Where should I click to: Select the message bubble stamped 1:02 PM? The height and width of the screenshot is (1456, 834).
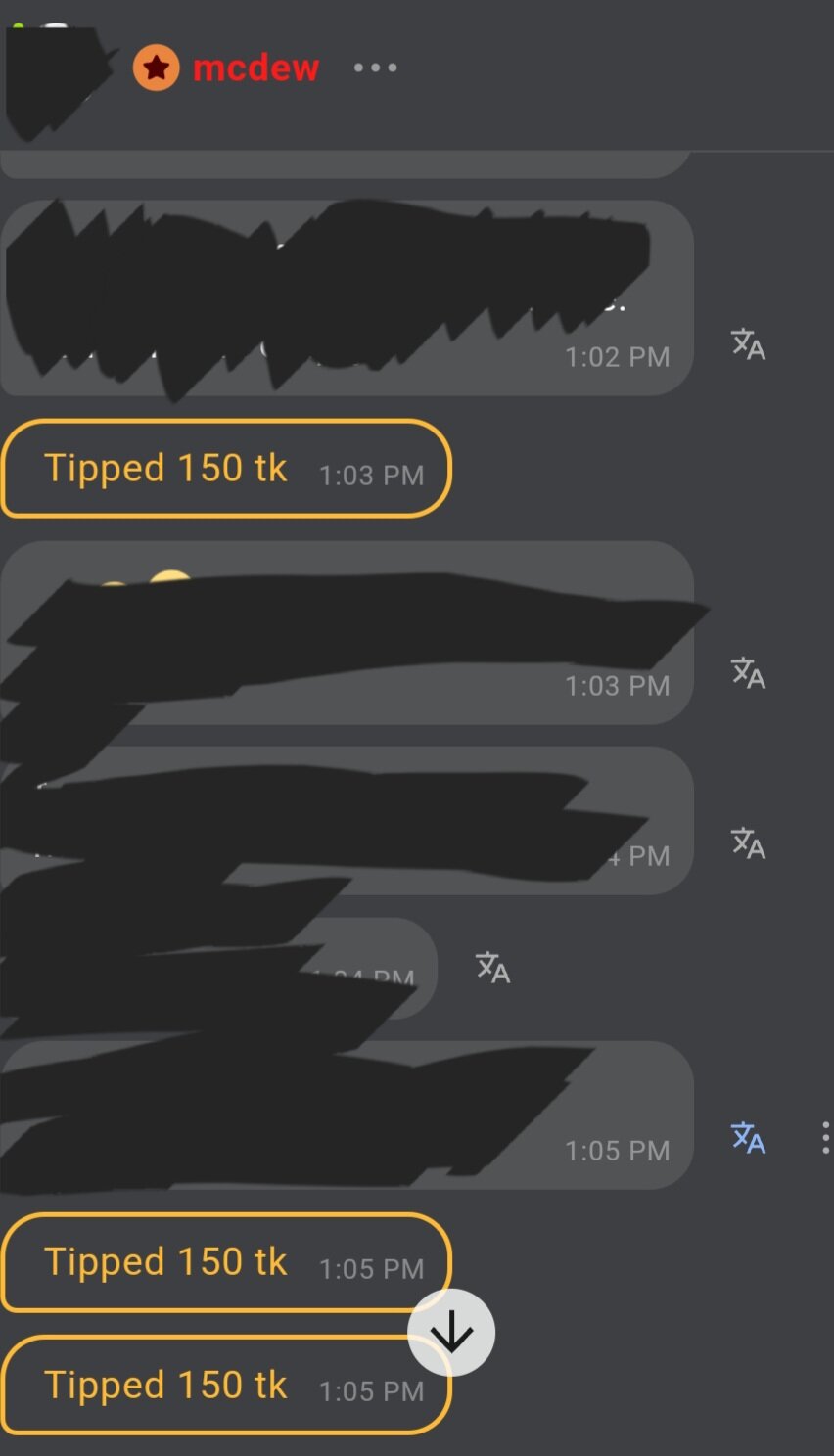click(x=347, y=298)
